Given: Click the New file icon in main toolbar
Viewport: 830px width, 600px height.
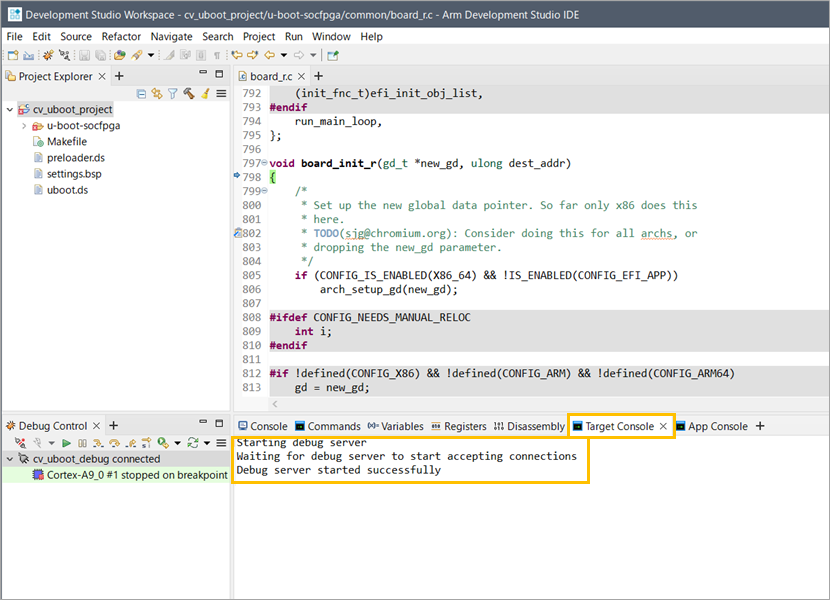Looking at the screenshot, I should point(12,55).
